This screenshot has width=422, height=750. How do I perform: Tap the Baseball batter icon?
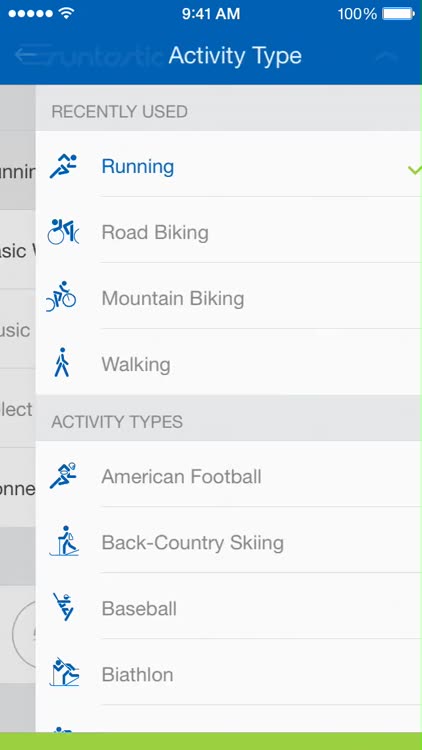click(x=64, y=607)
